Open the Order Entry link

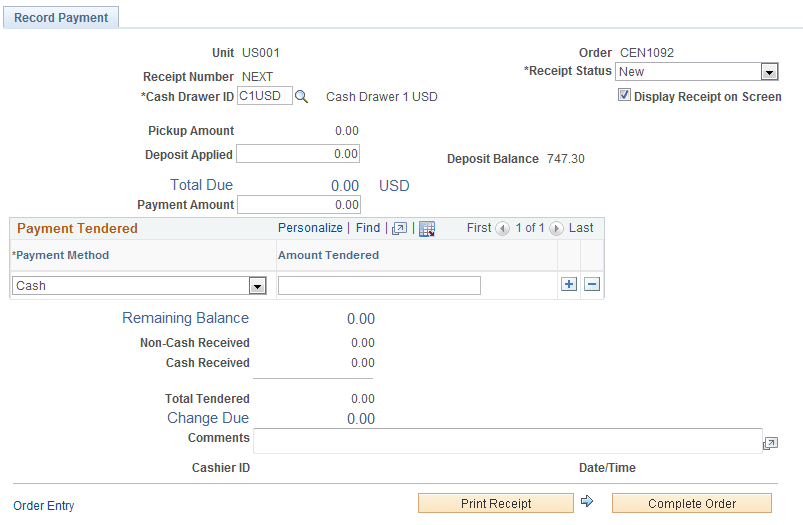(x=44, y=506)
